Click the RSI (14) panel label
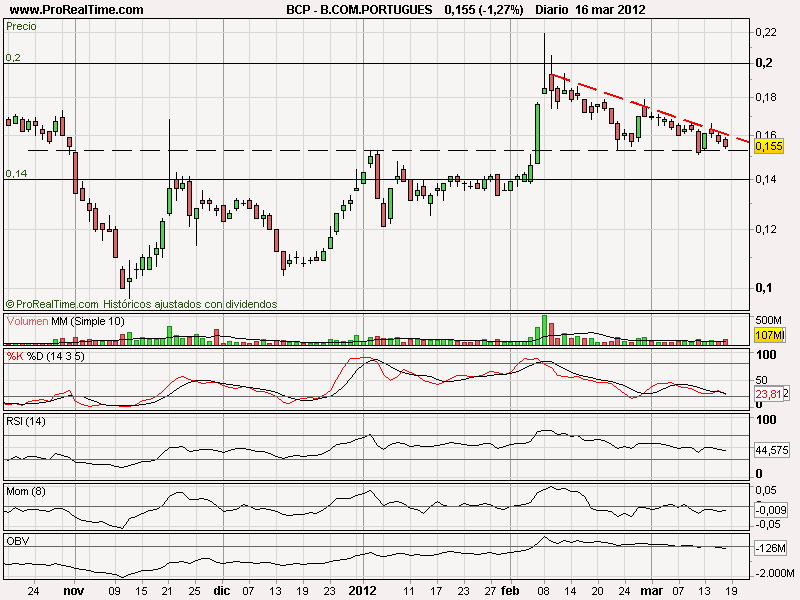The image size is (800, 600). [x=26, y=421]
